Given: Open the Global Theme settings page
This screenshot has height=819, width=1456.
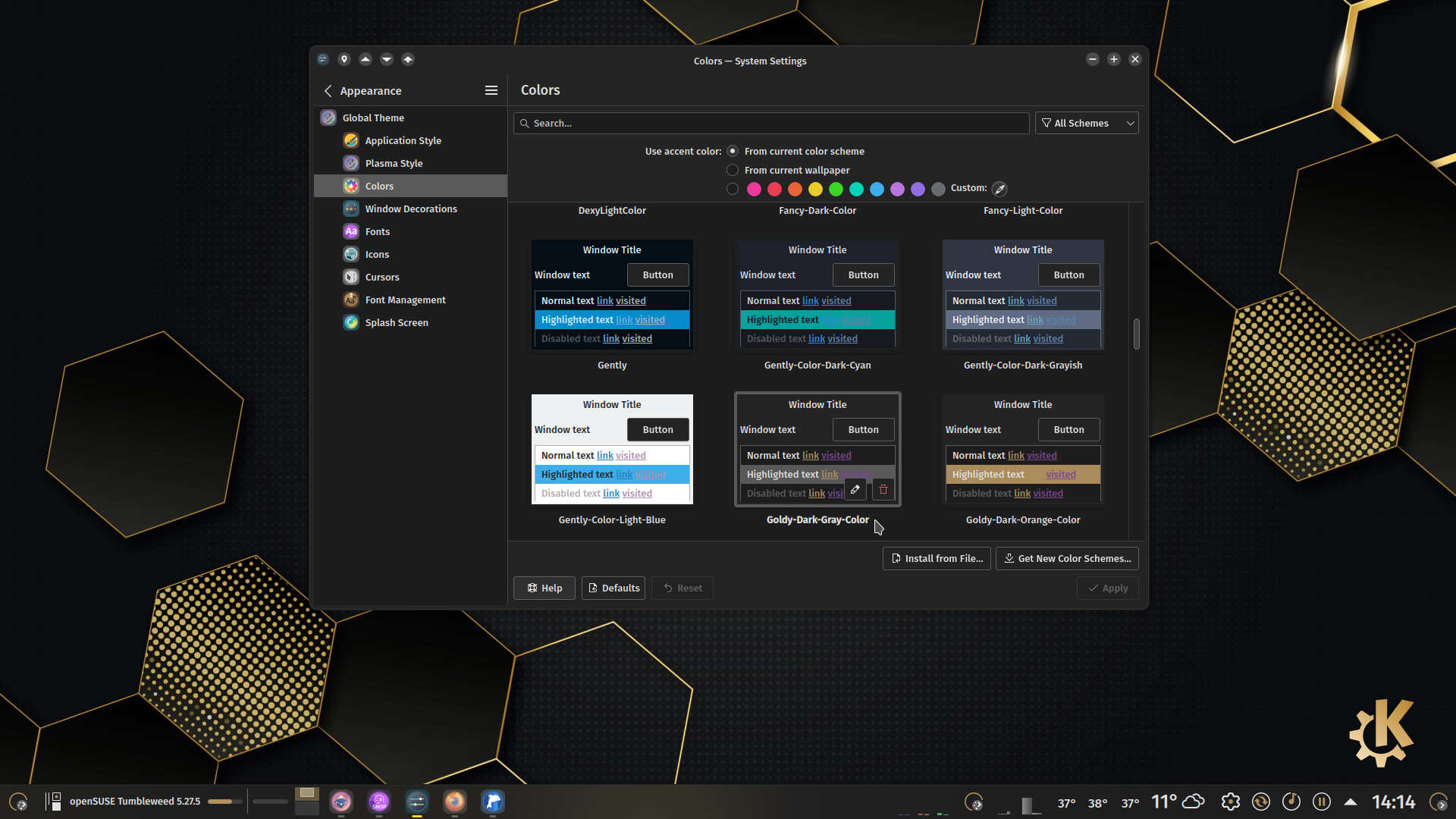Looking at the screenshot, I should tap(410, 118).
